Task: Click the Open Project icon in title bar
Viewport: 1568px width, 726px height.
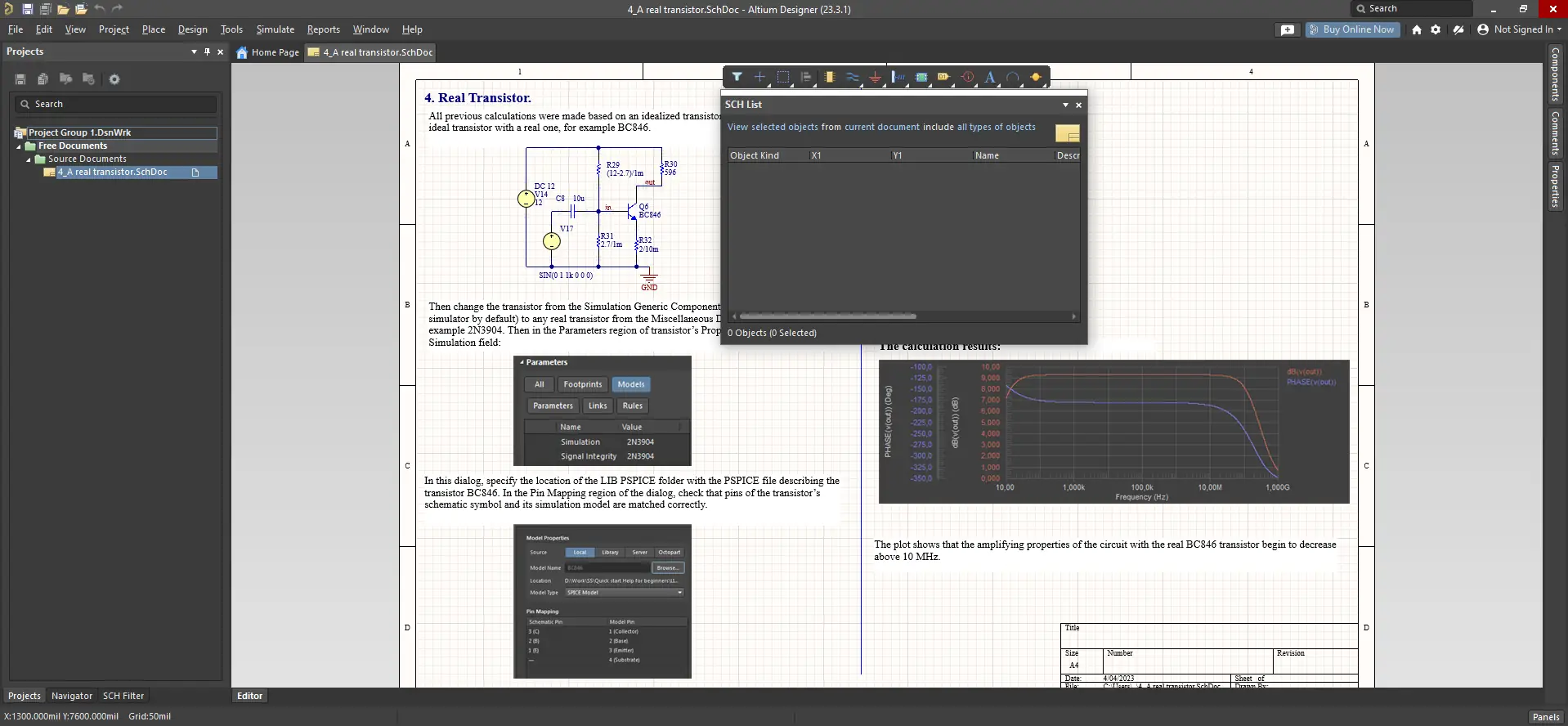Action: [x=81, y=9]
